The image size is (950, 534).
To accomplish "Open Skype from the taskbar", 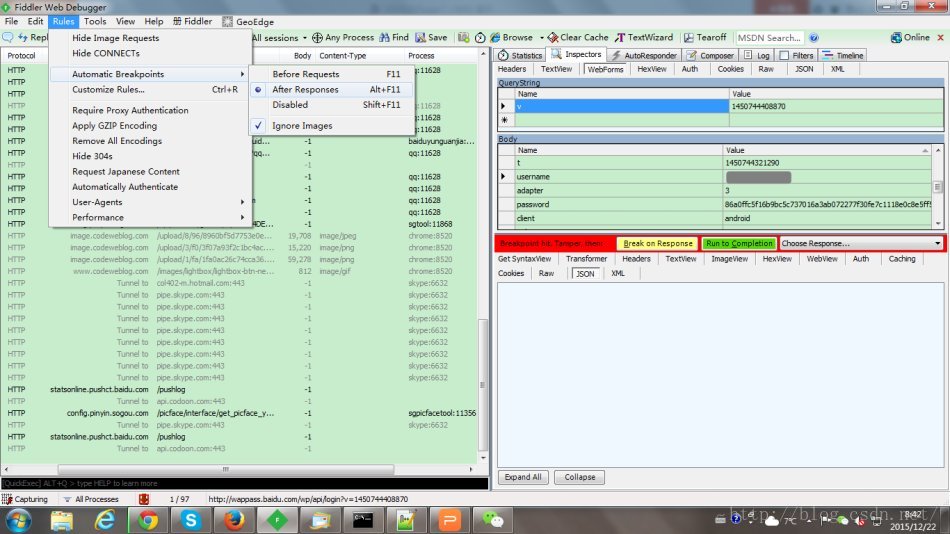I will pos(191,520).
